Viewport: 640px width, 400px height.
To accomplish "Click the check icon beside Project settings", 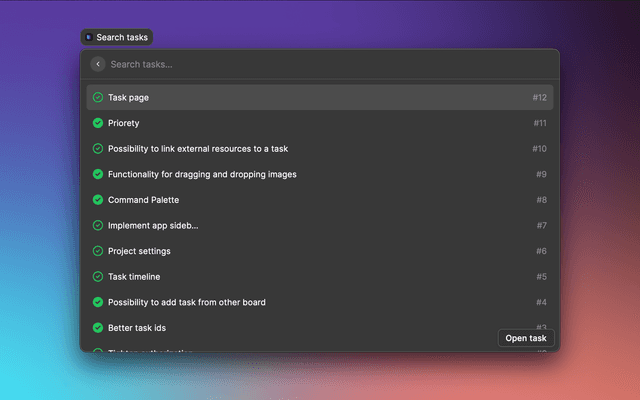I will click(x=98, y=251).
